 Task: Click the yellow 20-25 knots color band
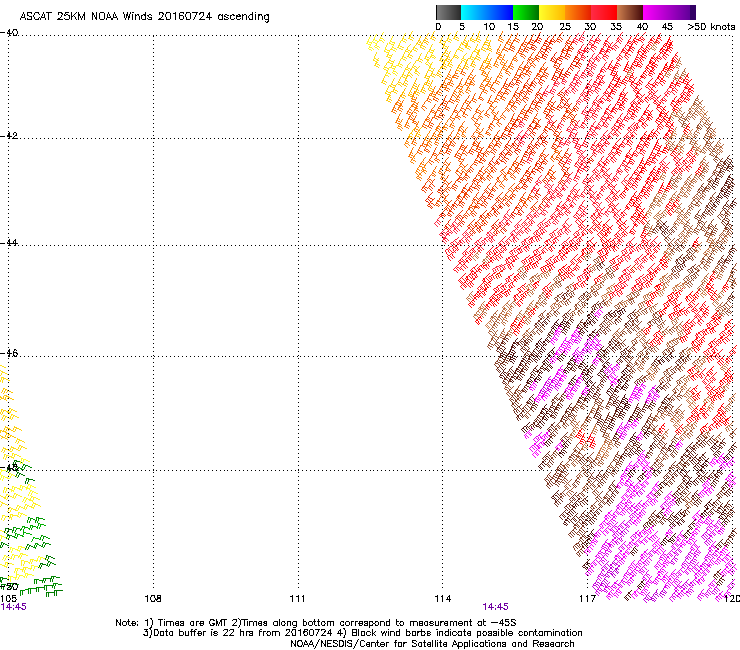[552, 12]
